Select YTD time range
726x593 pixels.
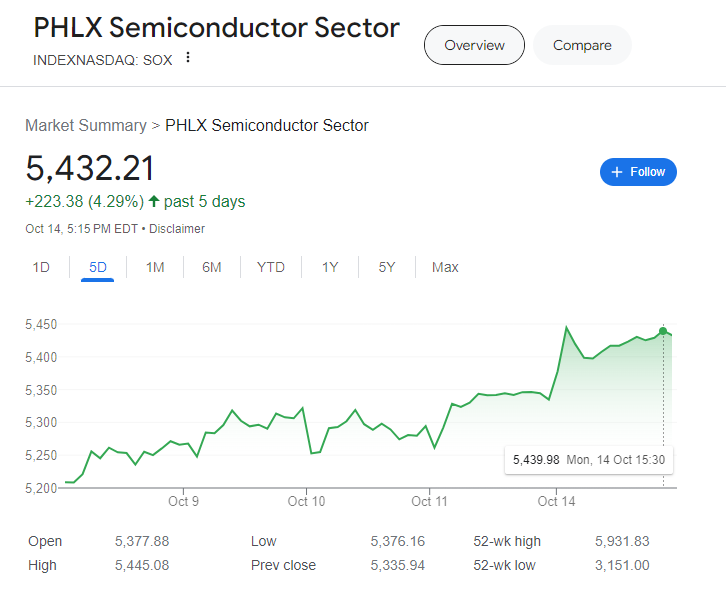point(270,267)
